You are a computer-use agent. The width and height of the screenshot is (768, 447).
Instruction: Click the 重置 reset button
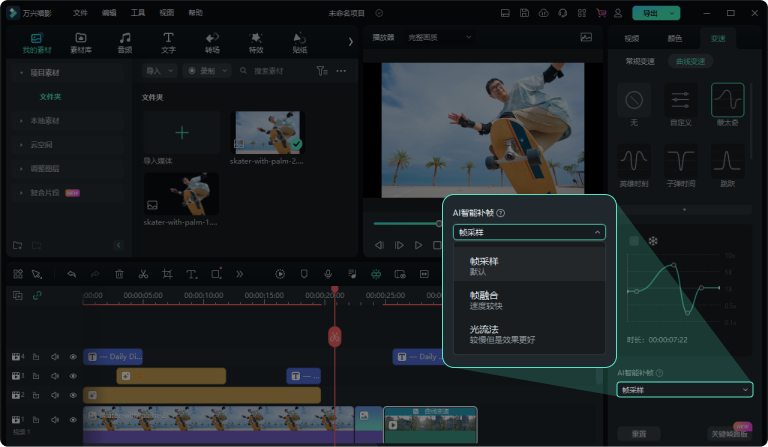(639, 434)
